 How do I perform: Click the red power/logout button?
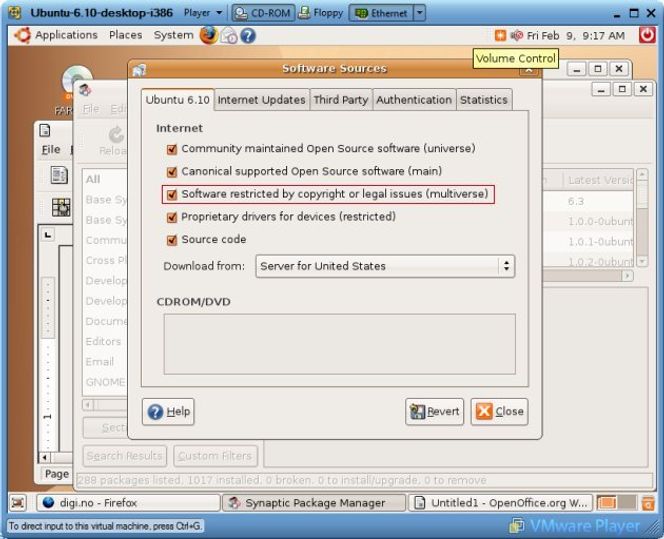tap(647, 35)
